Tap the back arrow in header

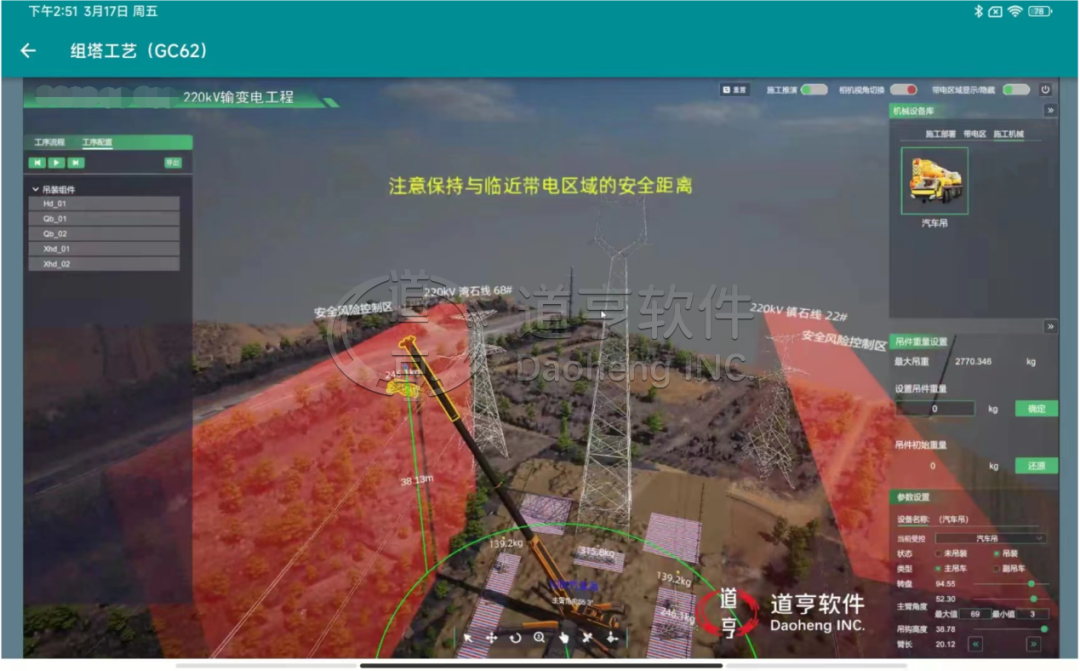coord(28,51)
